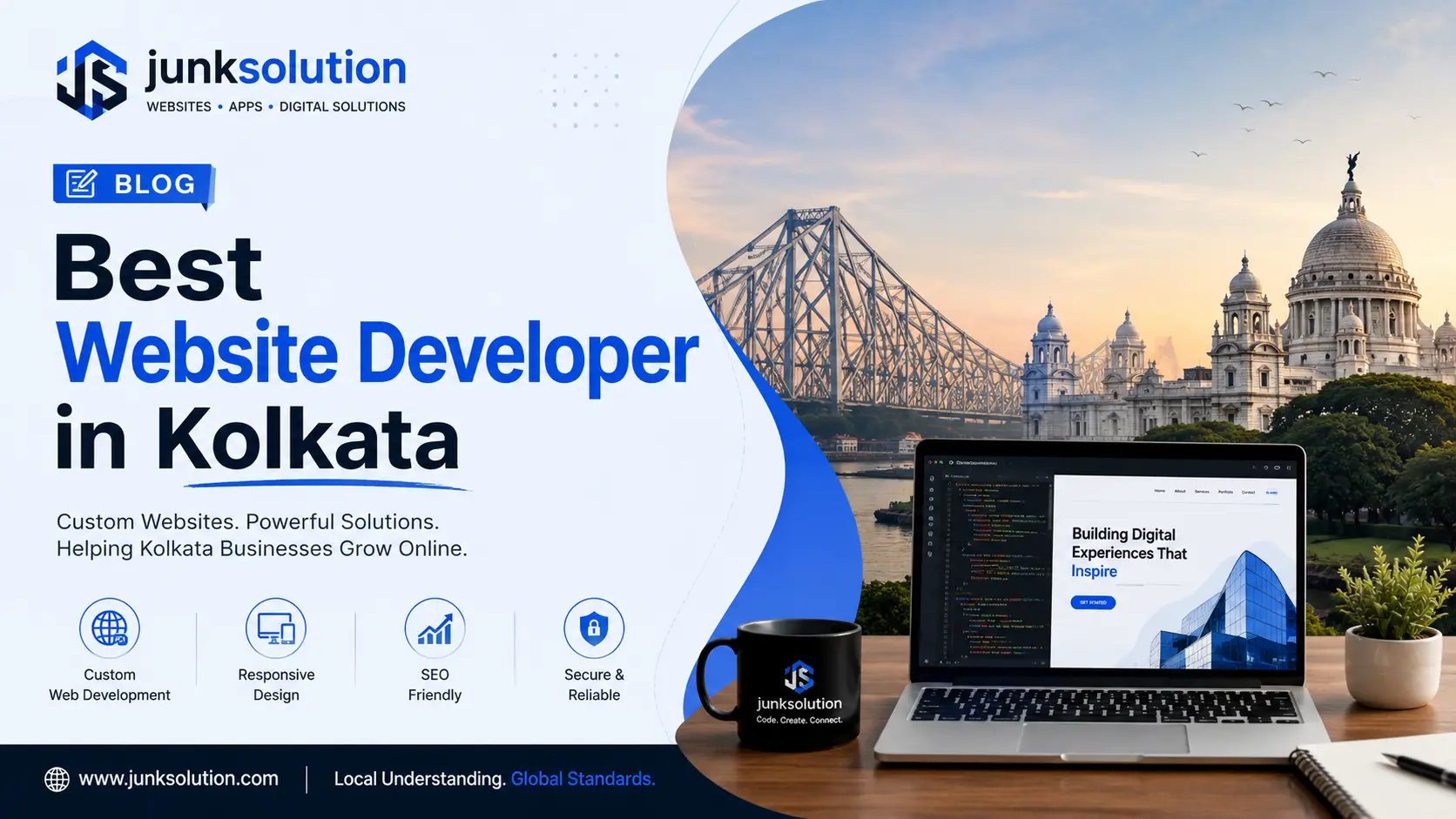Click the word 'Best' in the headline
The width and height of the screenshot is (1456, 819).
click(x=158, y=268)
